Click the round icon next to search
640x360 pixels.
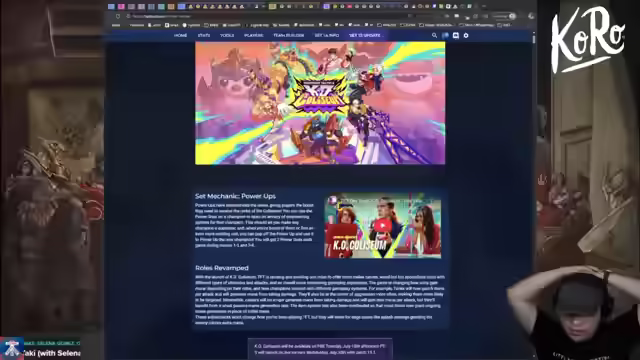[x=445, y=36]
